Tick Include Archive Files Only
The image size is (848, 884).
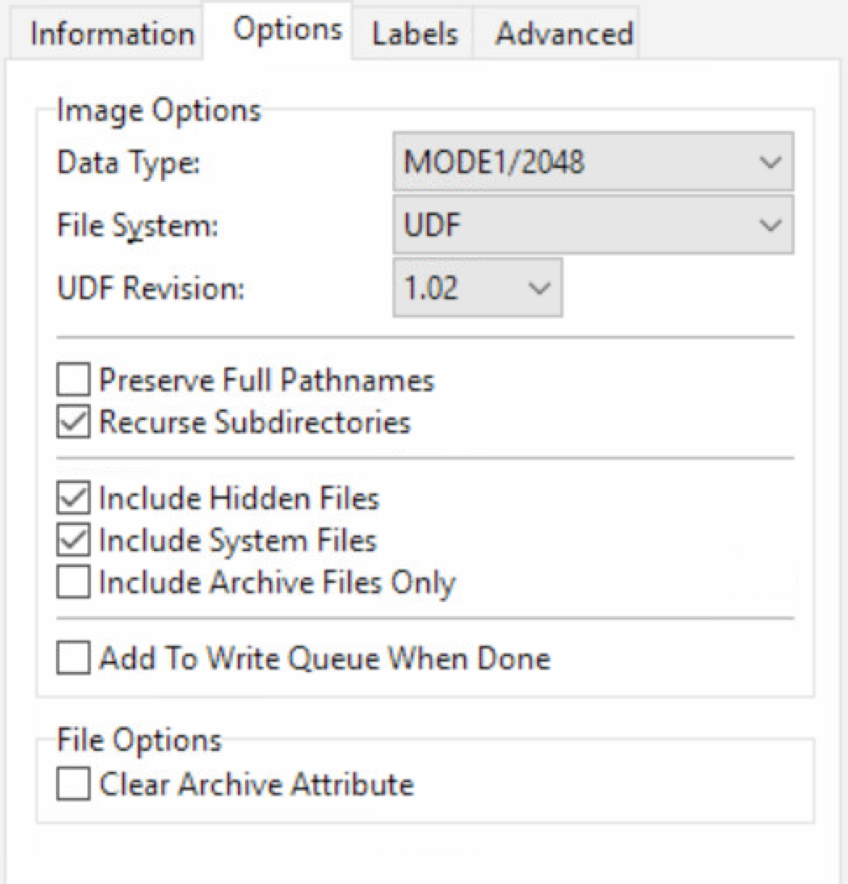coord(72,582)
